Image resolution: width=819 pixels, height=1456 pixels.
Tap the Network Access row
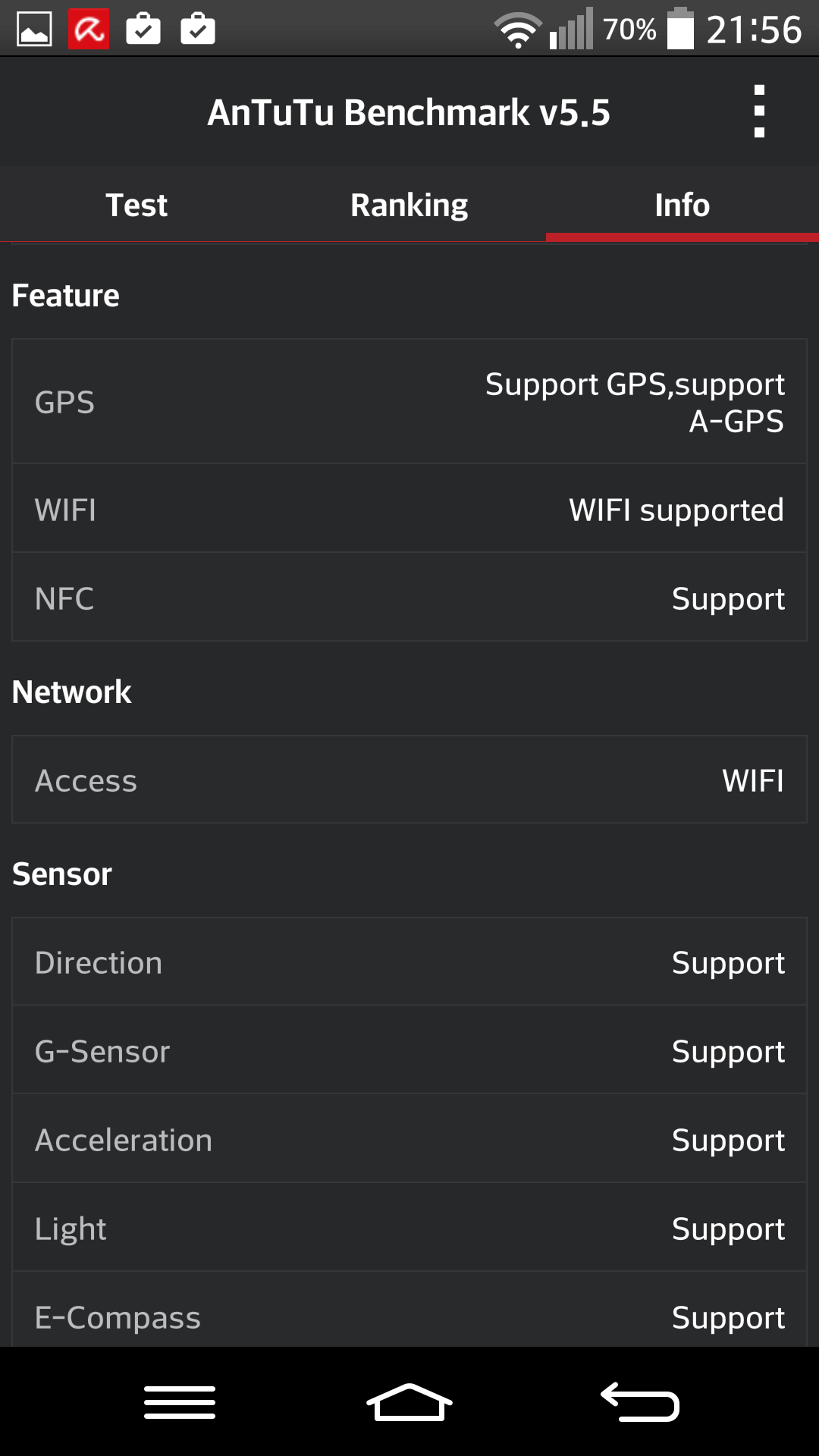pos(409,780)
